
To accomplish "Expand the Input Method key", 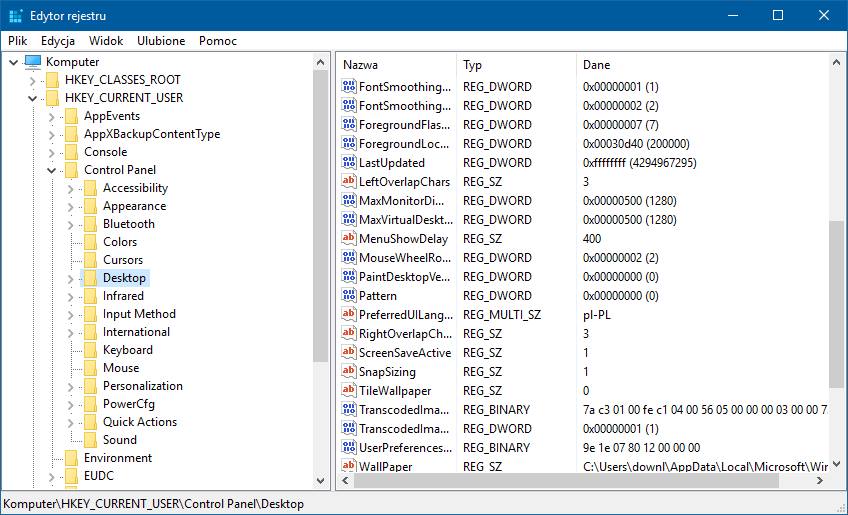I will click(70, 314).
